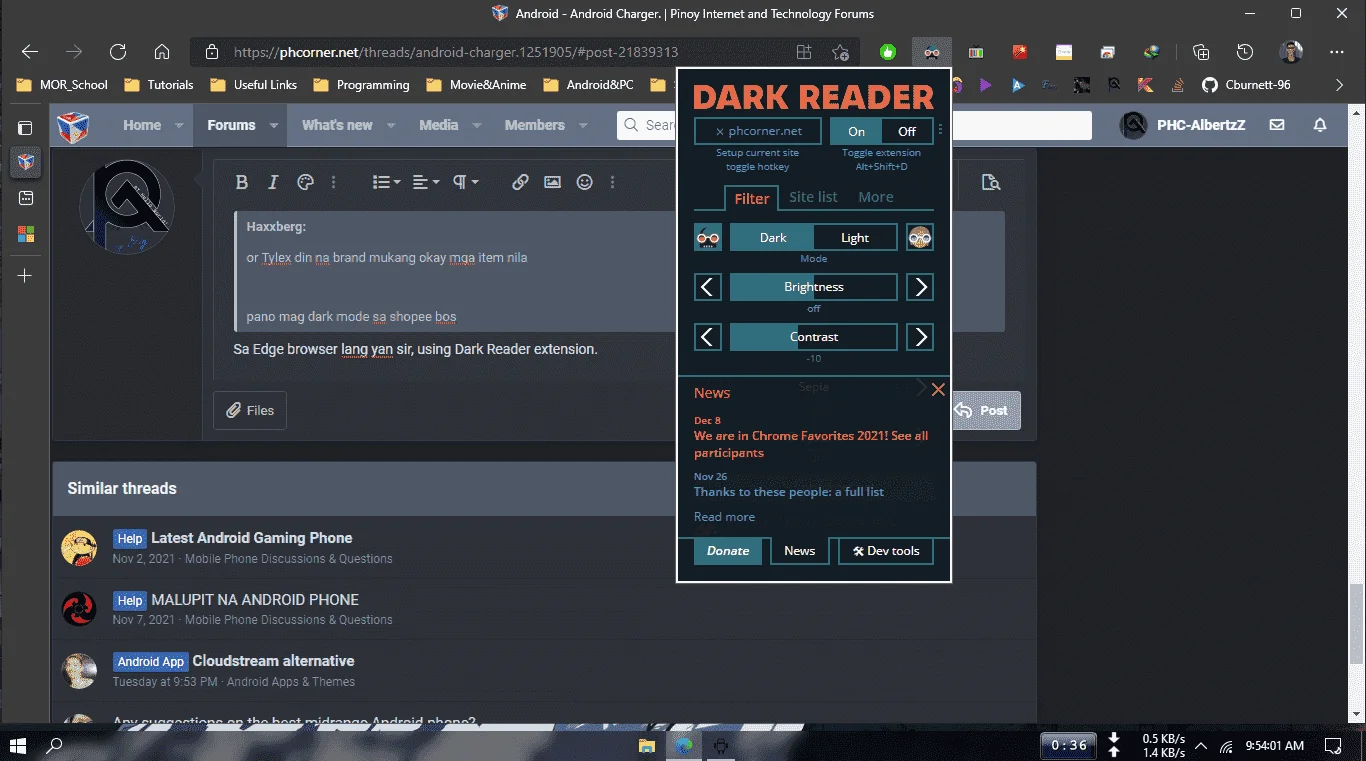The height and width of the screenshot is (761, 1366).
Task: Open Edge tab actions menu in sidebar
Action: pos(25,128)
